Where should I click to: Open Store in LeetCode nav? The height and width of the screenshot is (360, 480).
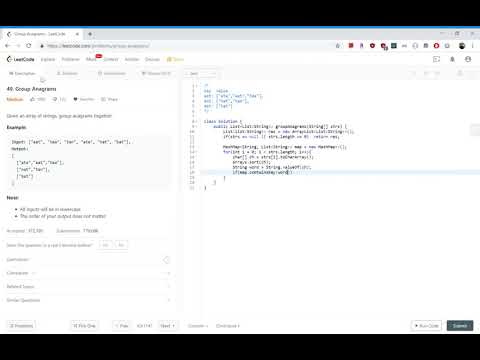point(175,59)
